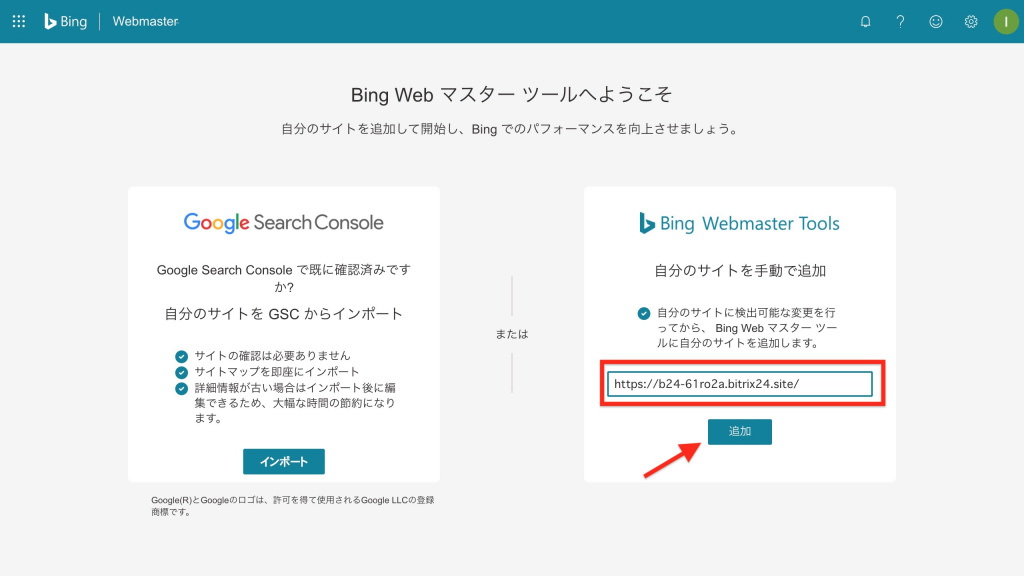Select subtitle '自分のサイトを追加して開始し'

click(511, 129)
